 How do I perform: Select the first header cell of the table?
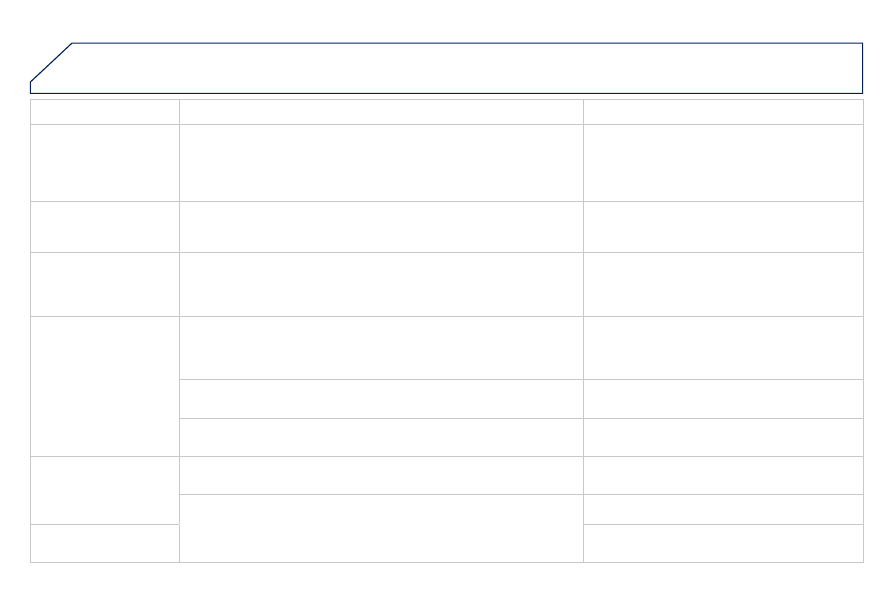[x=105, y=112]
